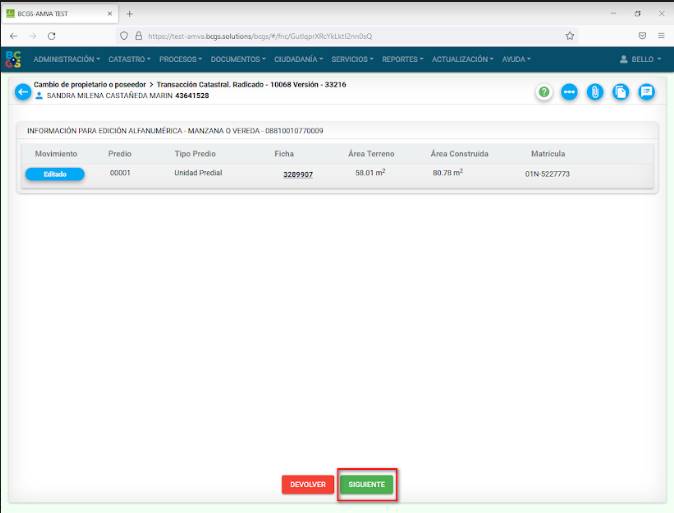Open the new browser tab button
Screen dimensions: 674x513
coord(129,13)
